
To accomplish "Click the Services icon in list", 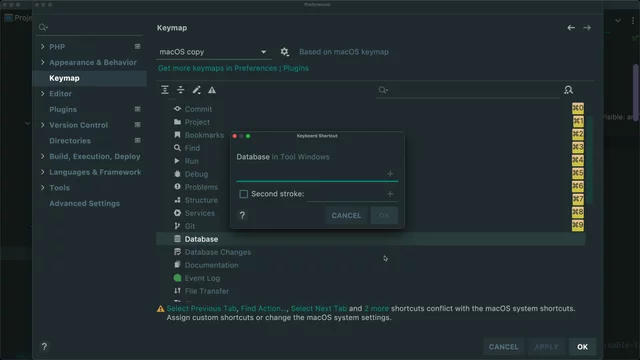I will coord(177,213).
